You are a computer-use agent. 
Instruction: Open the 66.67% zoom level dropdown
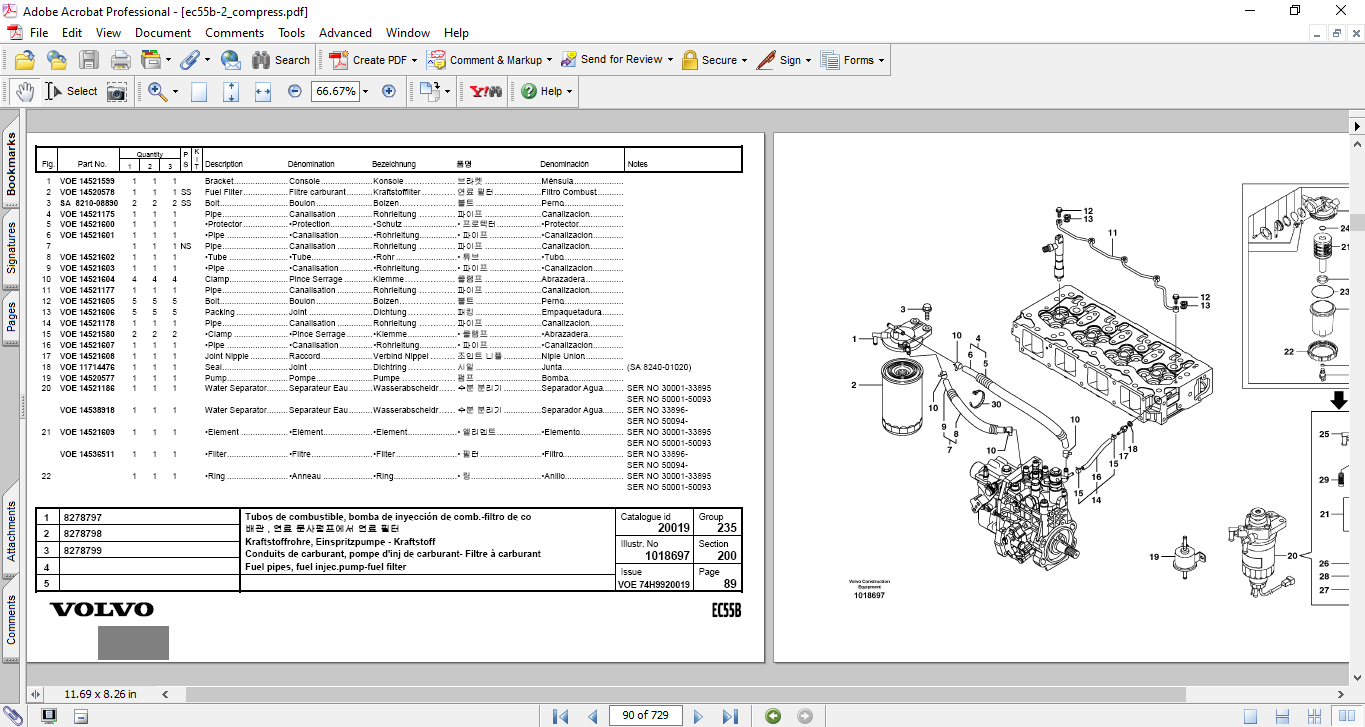click(365, 91)
